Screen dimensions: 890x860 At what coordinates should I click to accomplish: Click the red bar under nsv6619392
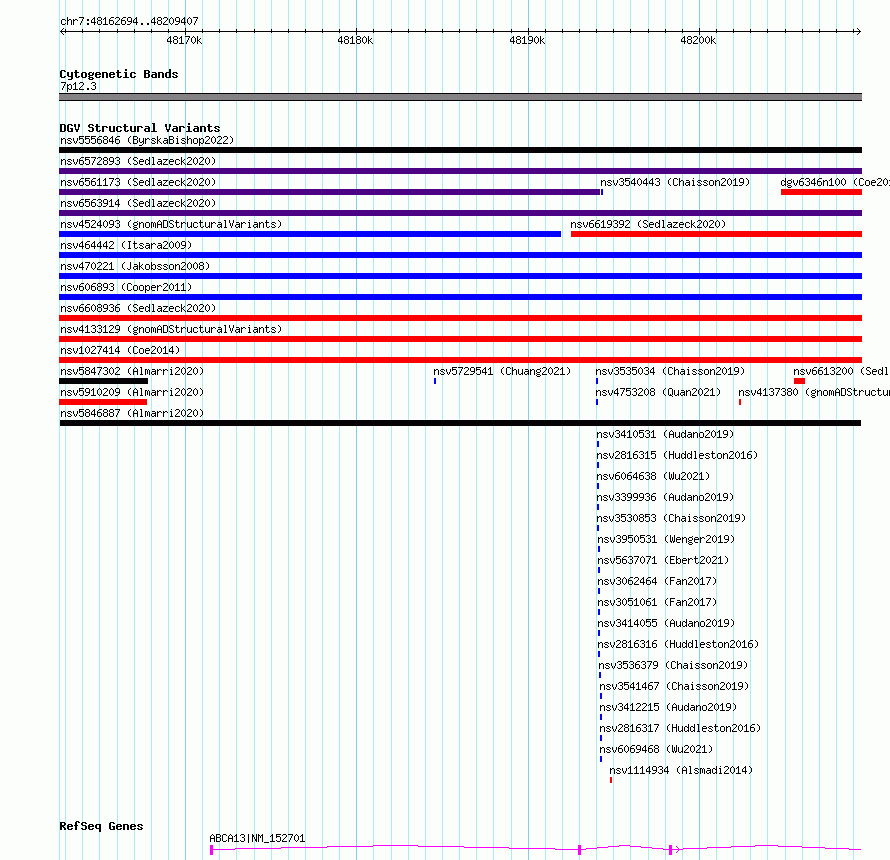point(716,234)
